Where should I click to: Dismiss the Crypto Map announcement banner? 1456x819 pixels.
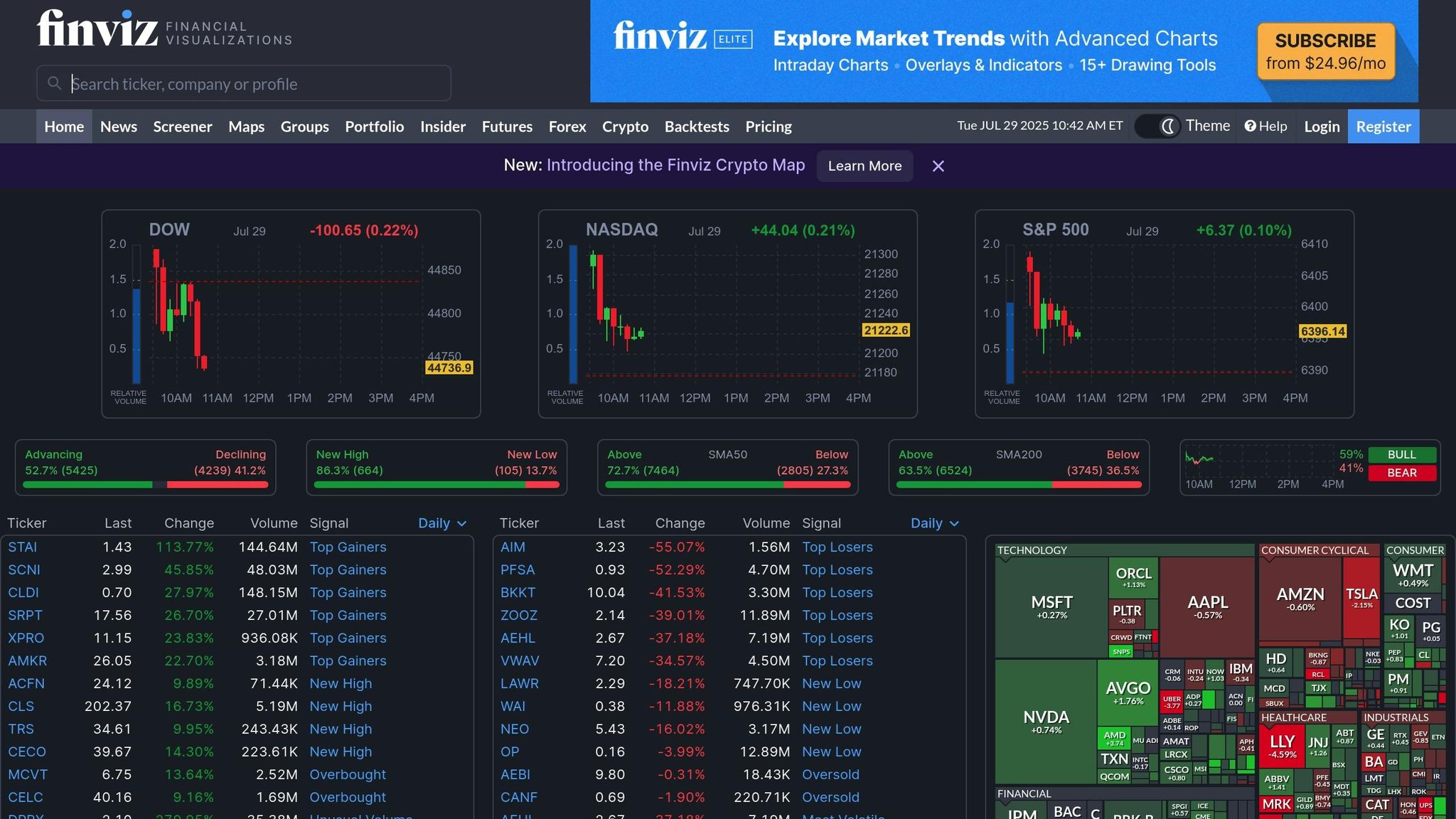tap(938, 166)
